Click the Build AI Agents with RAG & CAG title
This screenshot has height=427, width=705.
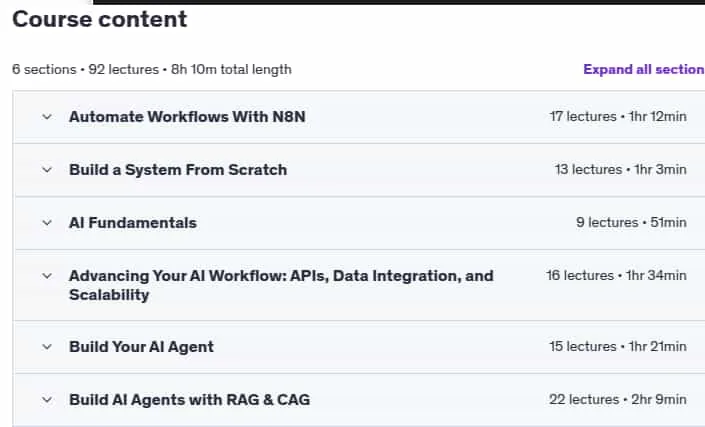[189, 400]
